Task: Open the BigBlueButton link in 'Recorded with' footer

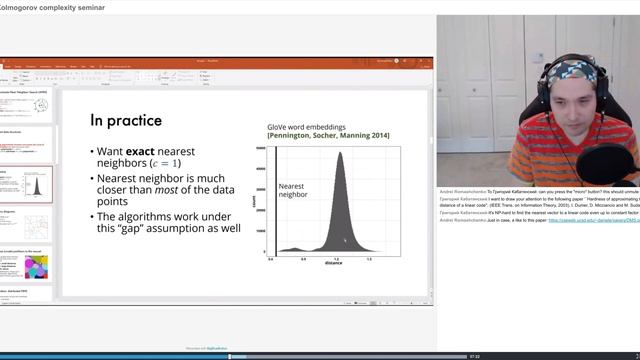Action: click(217, 349)
